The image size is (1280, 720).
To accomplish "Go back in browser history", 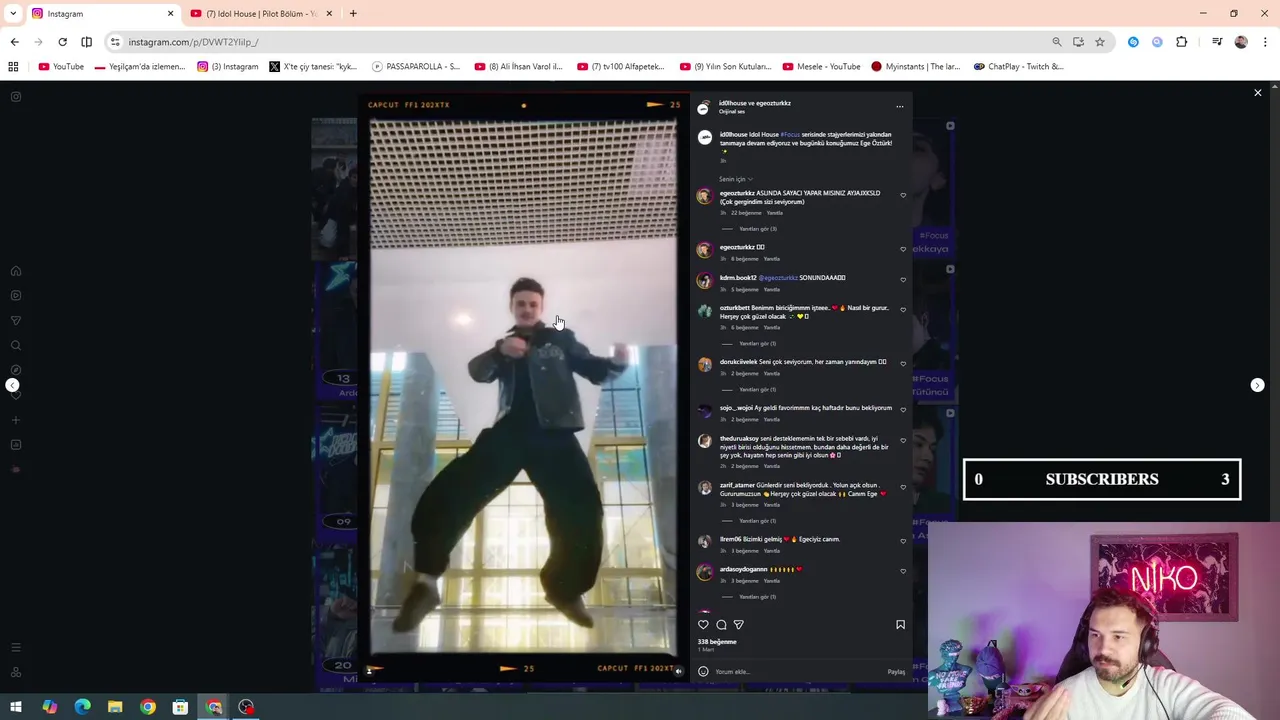I will click(14, 42).
